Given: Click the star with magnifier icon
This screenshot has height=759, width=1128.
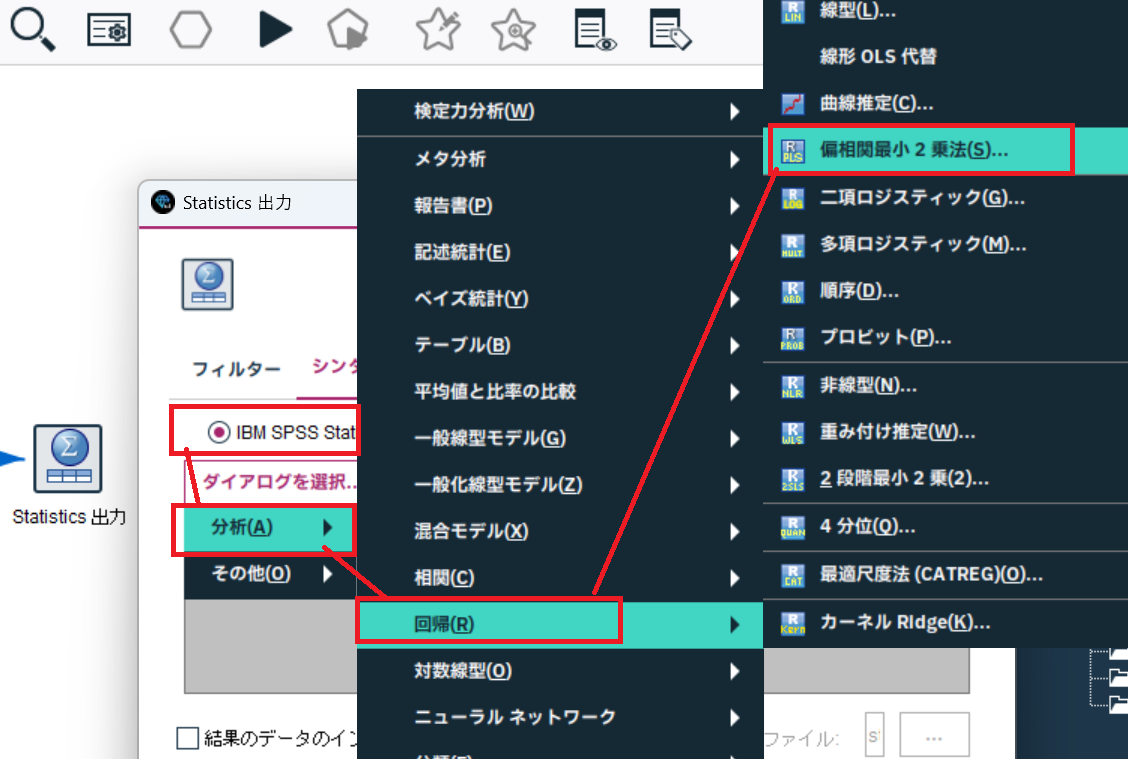Looking at the screenshot, I should [514, 30].
